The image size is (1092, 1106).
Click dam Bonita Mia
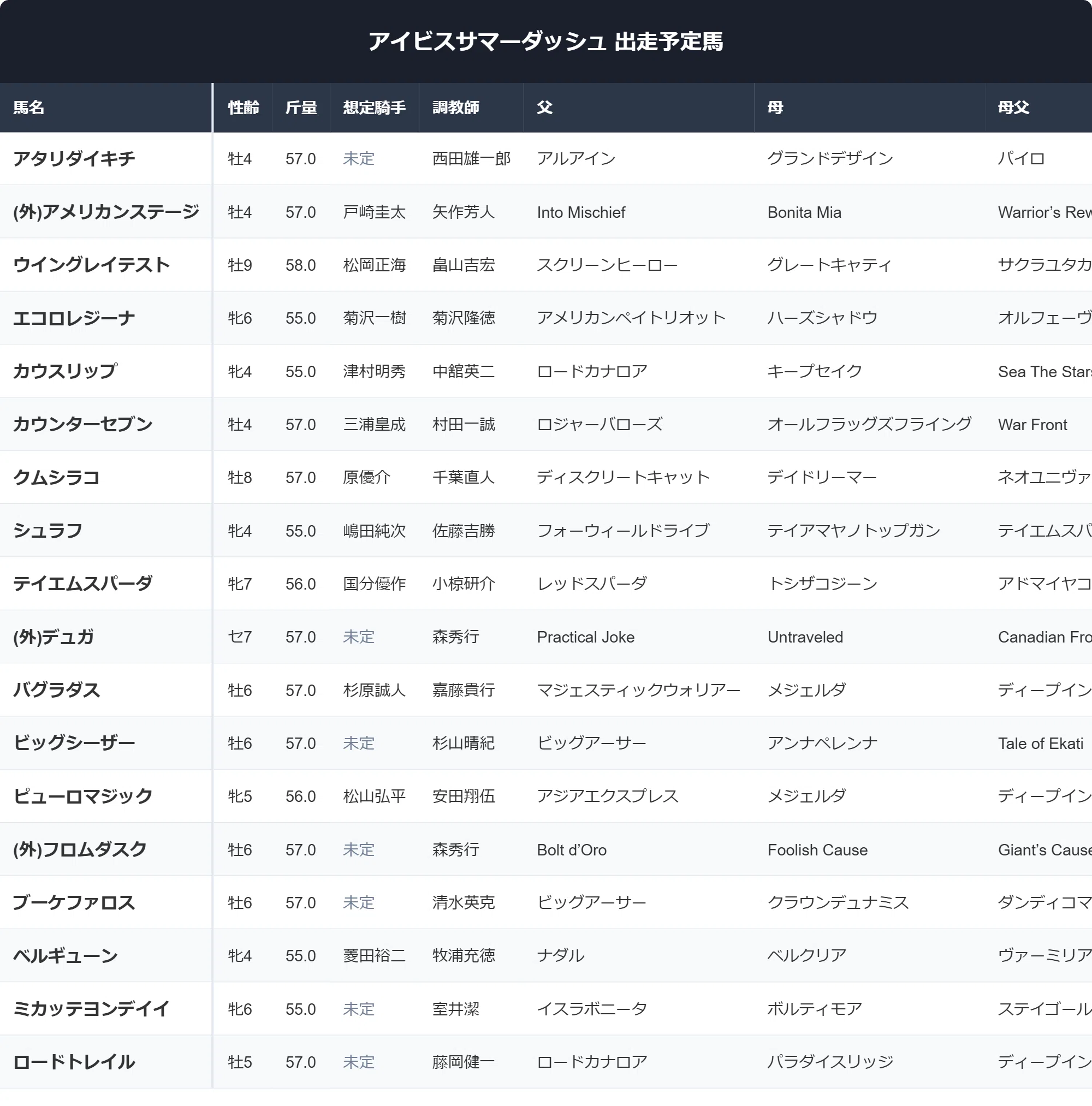click(x=805, y=212)
